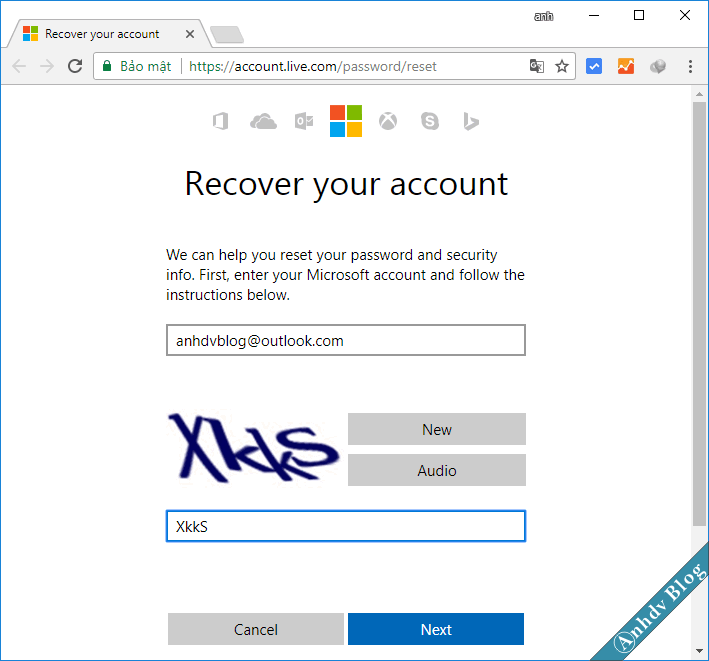Viewport: 709px width, 661px height.
Task: Click the Cancel button
Action: point(256,629)
